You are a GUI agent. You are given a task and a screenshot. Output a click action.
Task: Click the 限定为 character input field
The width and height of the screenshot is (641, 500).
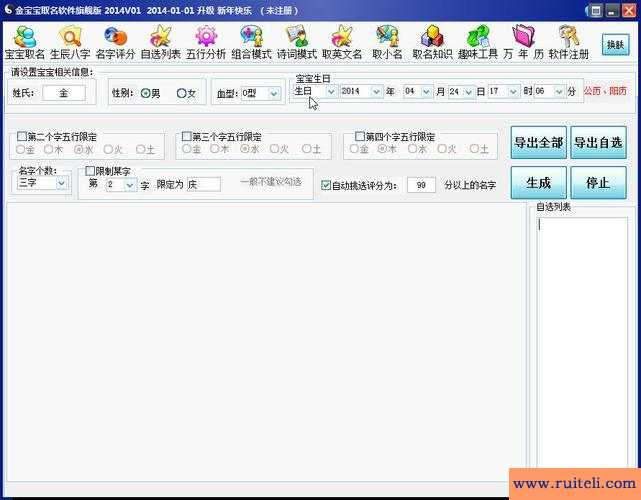pos(204,184)
